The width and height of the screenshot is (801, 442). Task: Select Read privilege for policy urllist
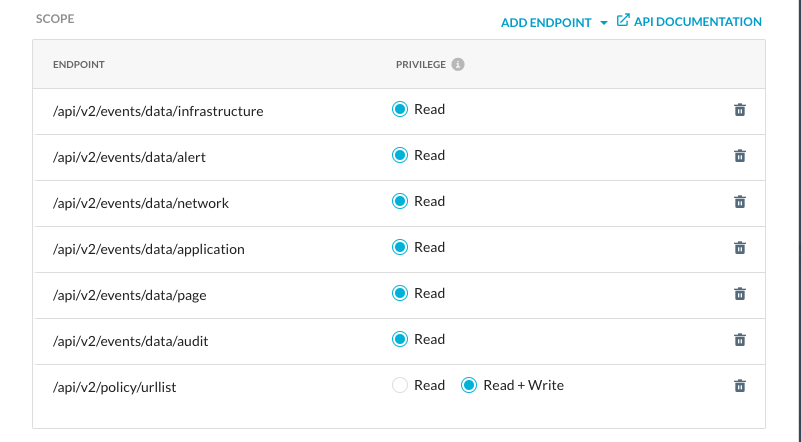(401, 386)
